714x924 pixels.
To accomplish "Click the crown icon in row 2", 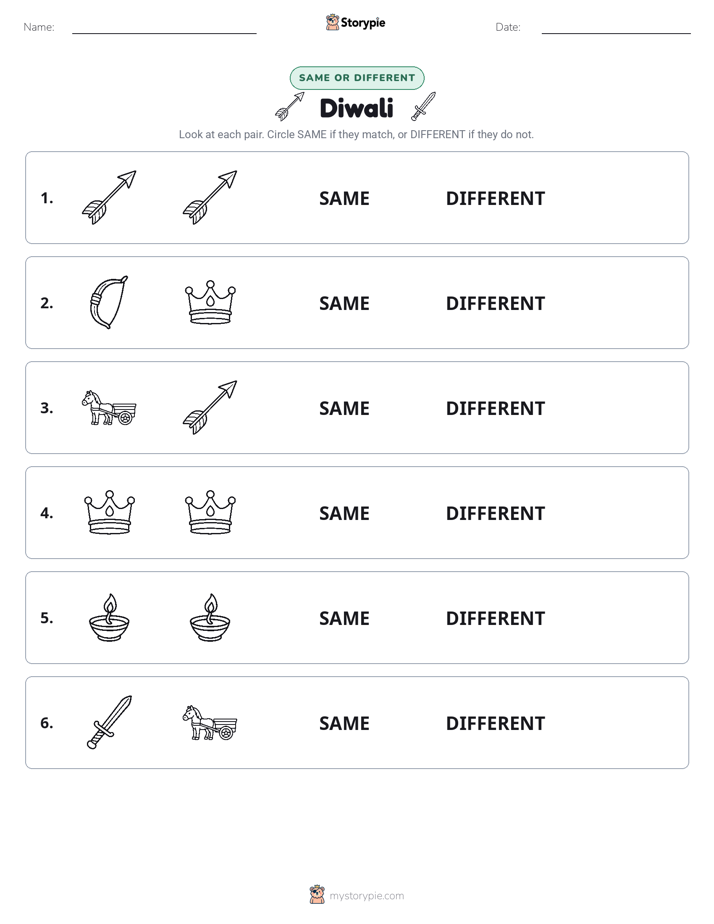I will [x=210, y=302].
